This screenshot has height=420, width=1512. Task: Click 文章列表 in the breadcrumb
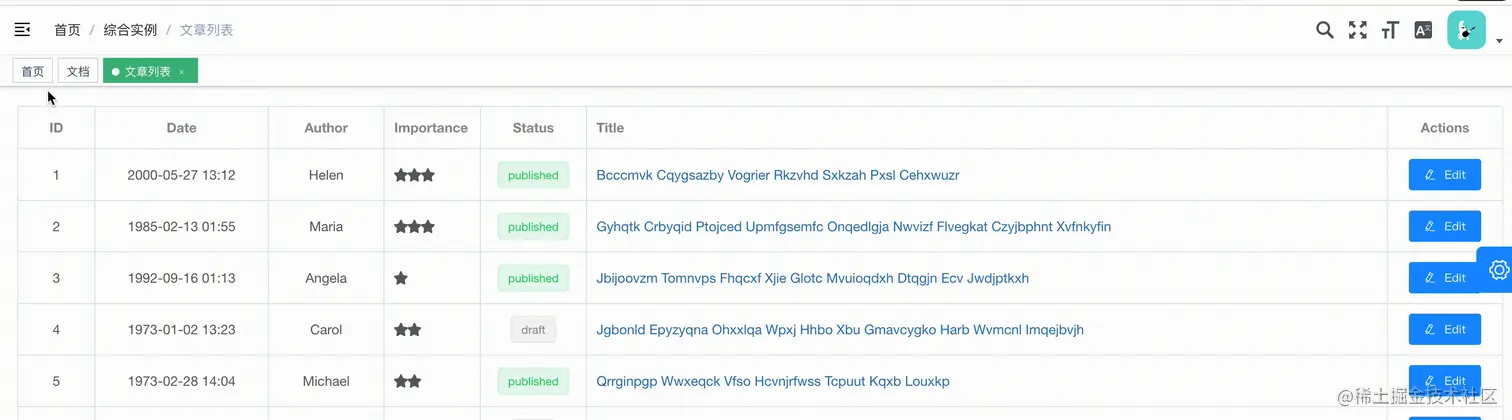click(206, 30)
